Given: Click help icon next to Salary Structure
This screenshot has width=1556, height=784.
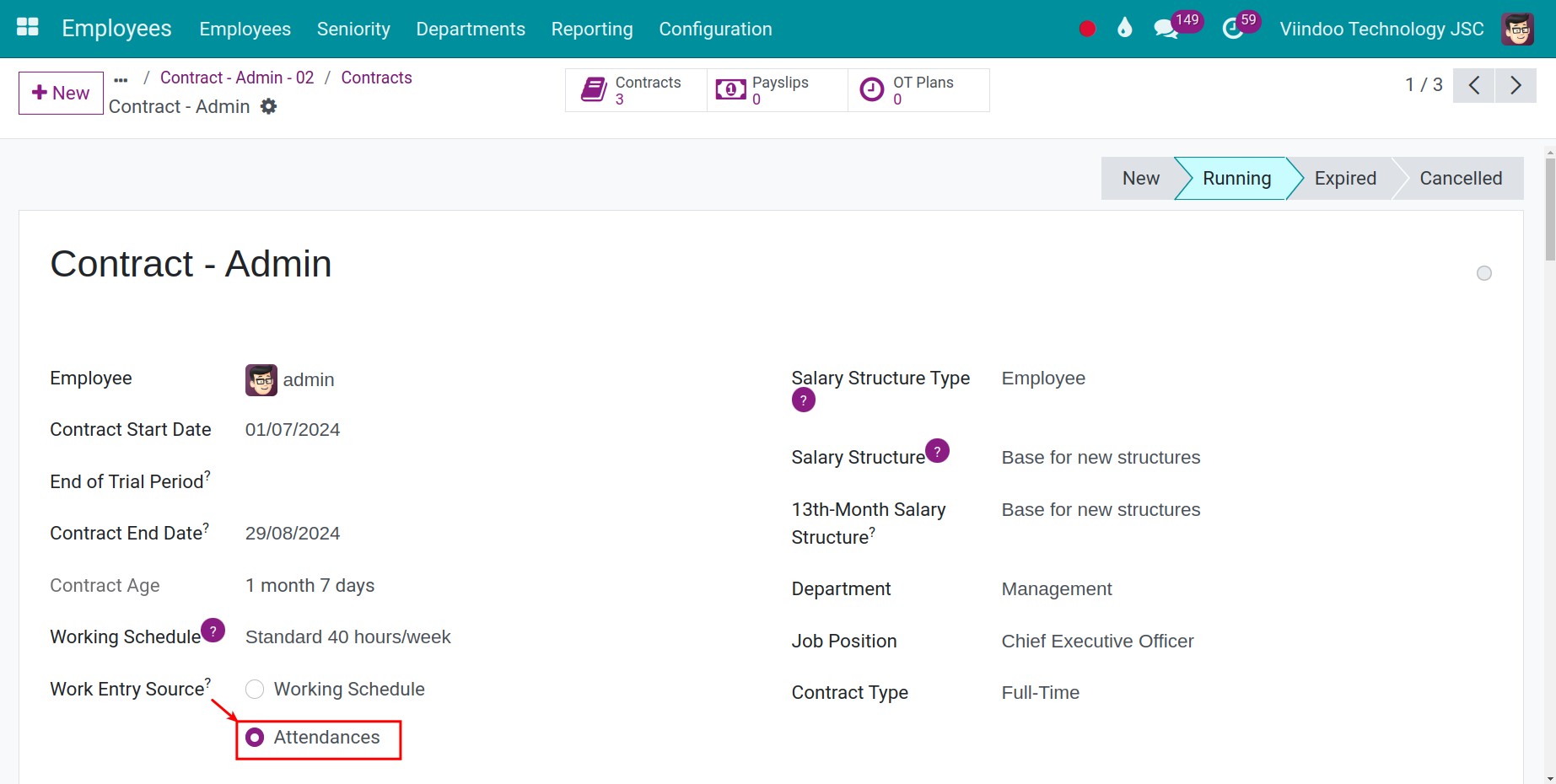Looking at the screenshot, I should click(x=938, y=451).
